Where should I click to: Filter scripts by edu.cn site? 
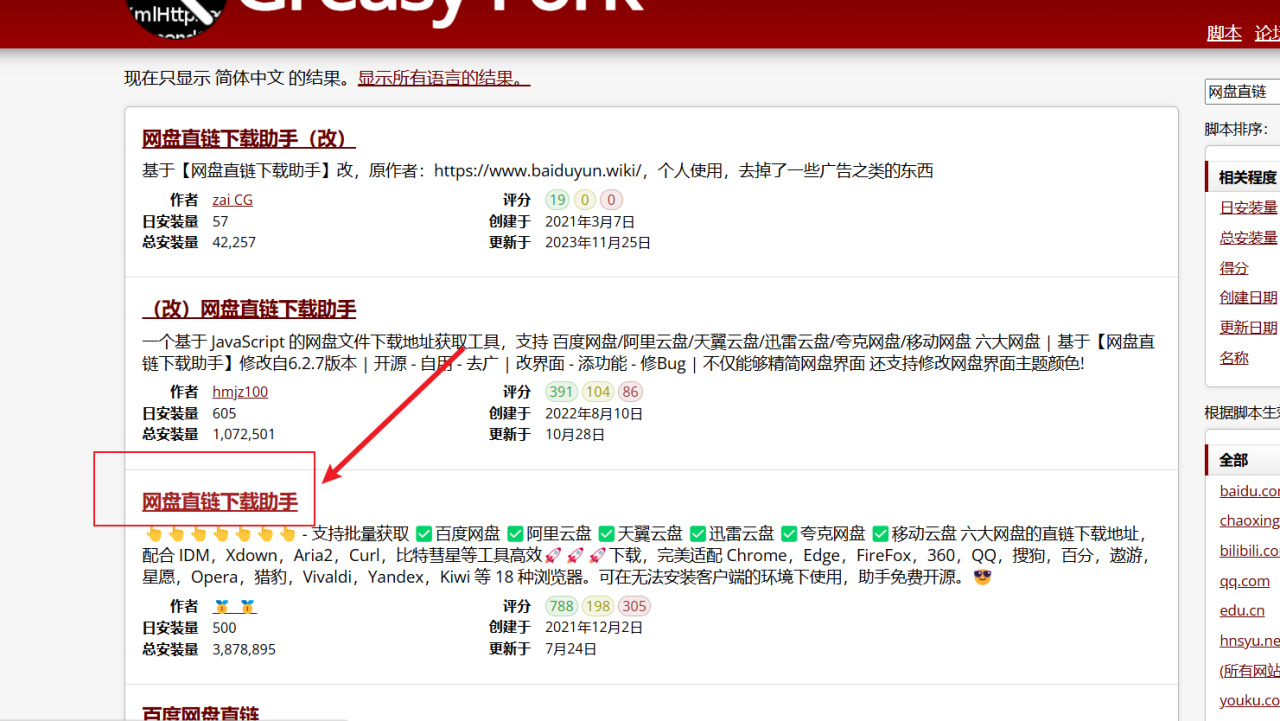tap(1242, 611)
